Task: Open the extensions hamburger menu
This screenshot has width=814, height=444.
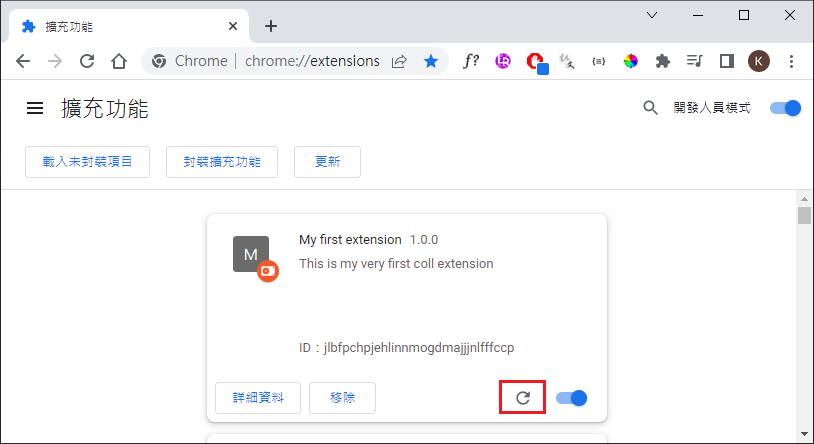Action: pyautogui.click(x=35, y=108)
